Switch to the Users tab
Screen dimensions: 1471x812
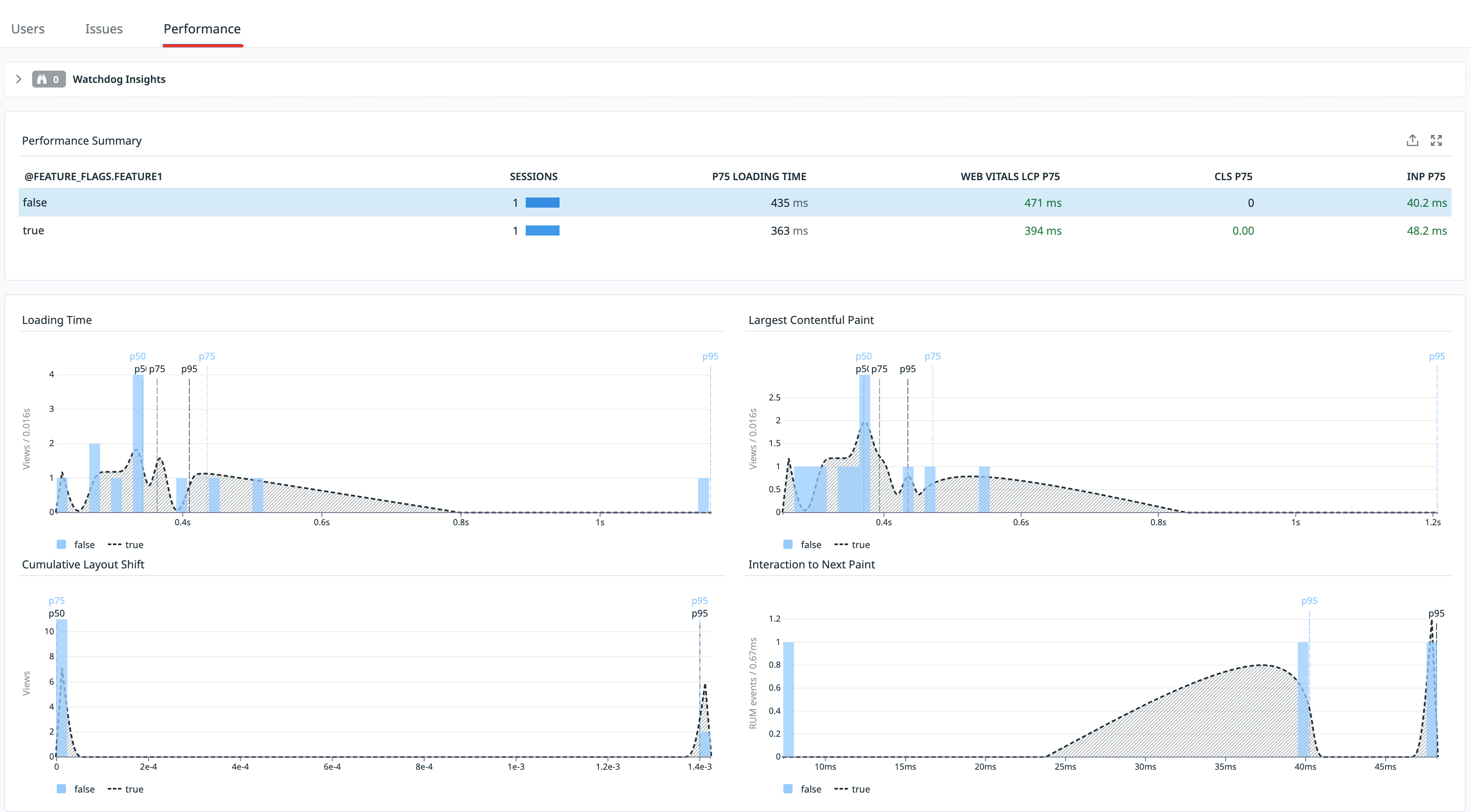[27, 29]
